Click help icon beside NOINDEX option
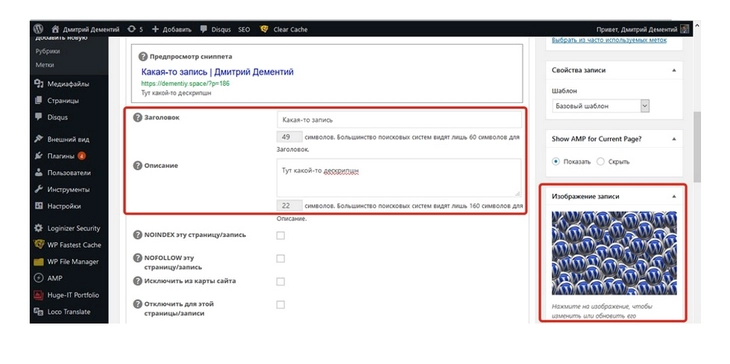 [137, 235]
